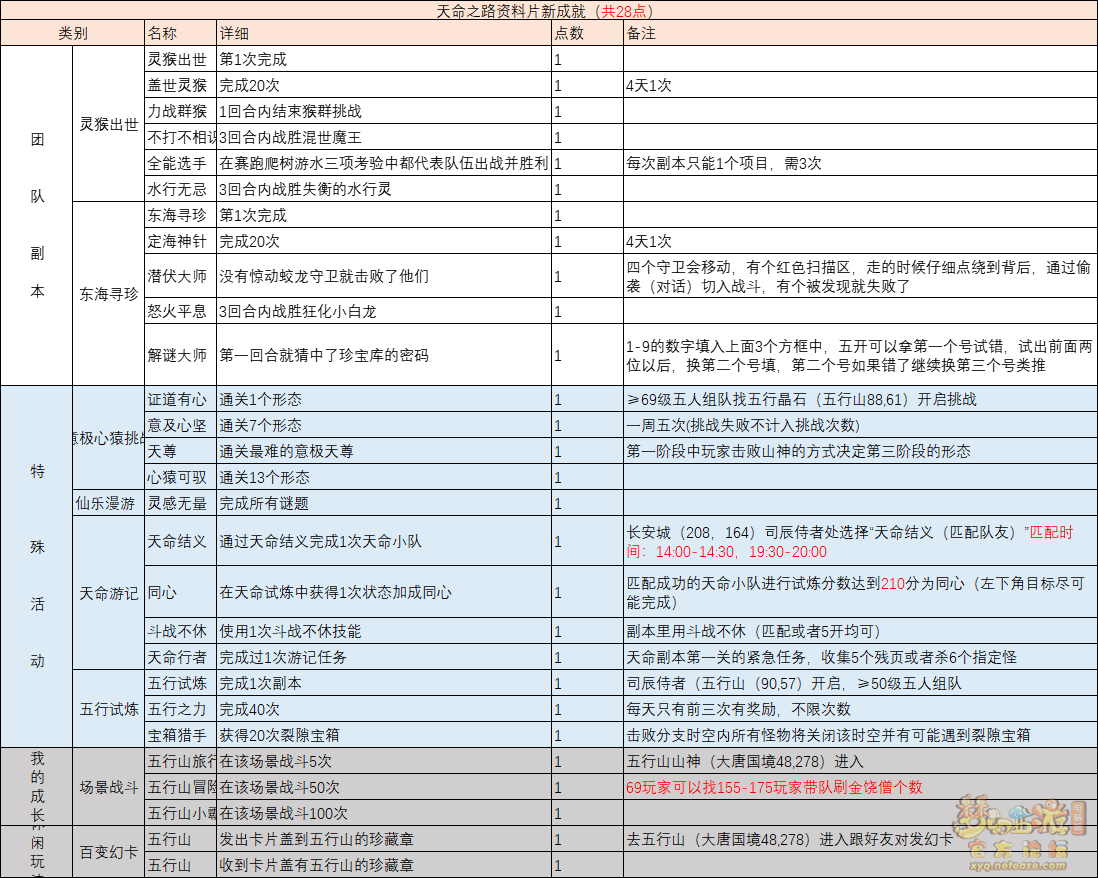The image size is (1098, 878).
Task: Click the note about 四个守卫会移动
Action: click(x=861, y=276)
